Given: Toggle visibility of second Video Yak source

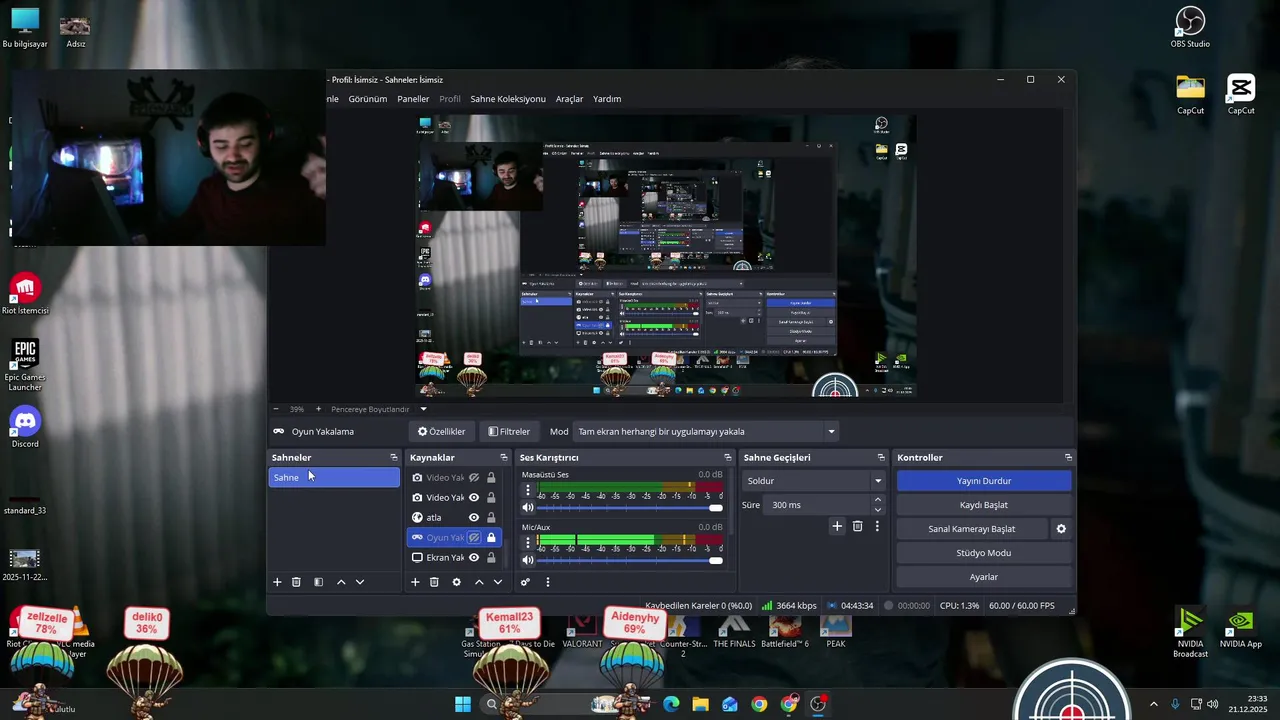Looking at the screenshot, I should point(474,498).
